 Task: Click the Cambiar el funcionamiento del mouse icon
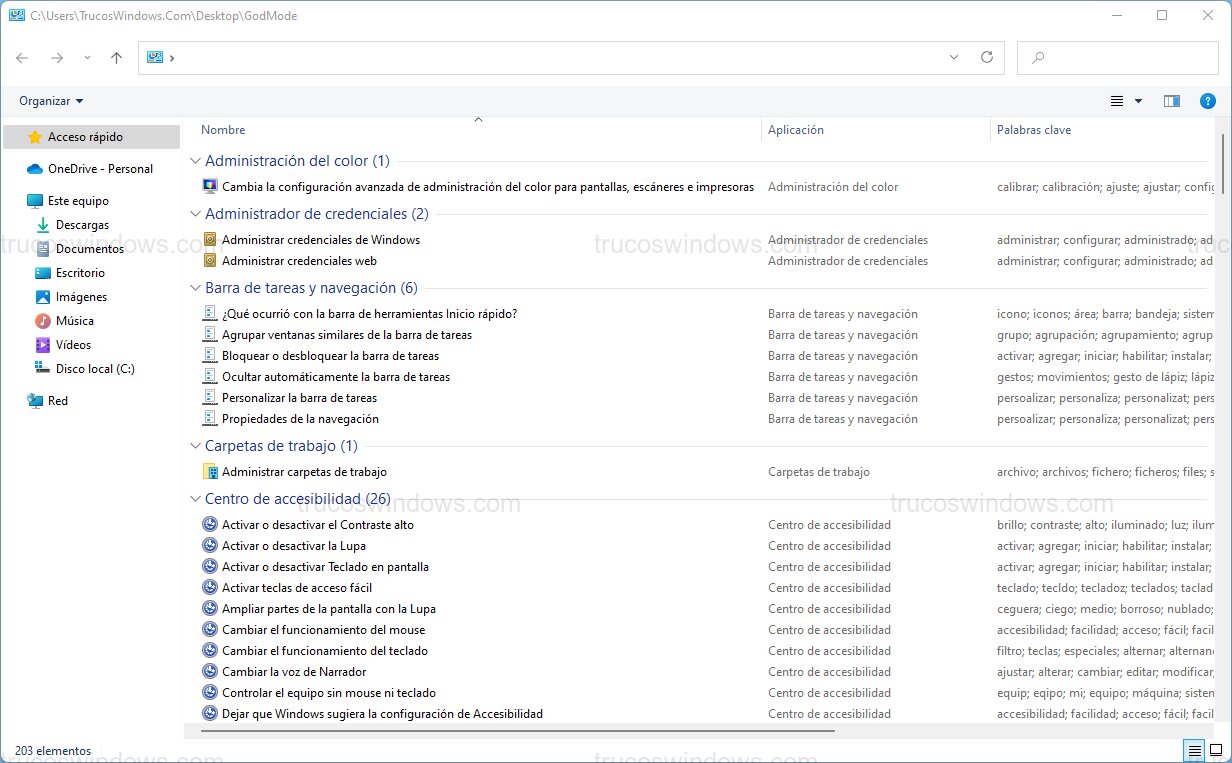pyautogui.click(x=210, y=629)
